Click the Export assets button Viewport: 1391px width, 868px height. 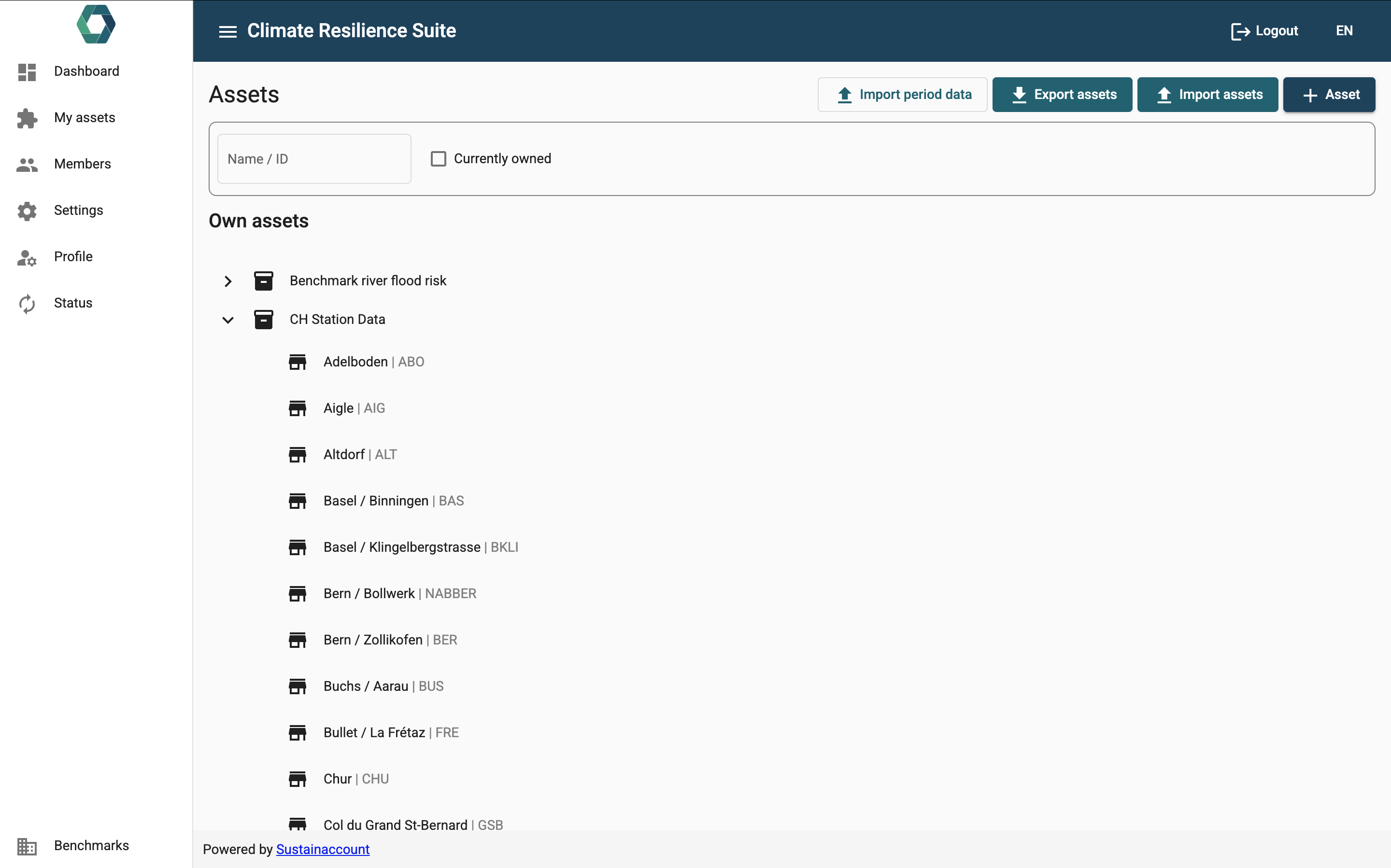[1062, 95]
